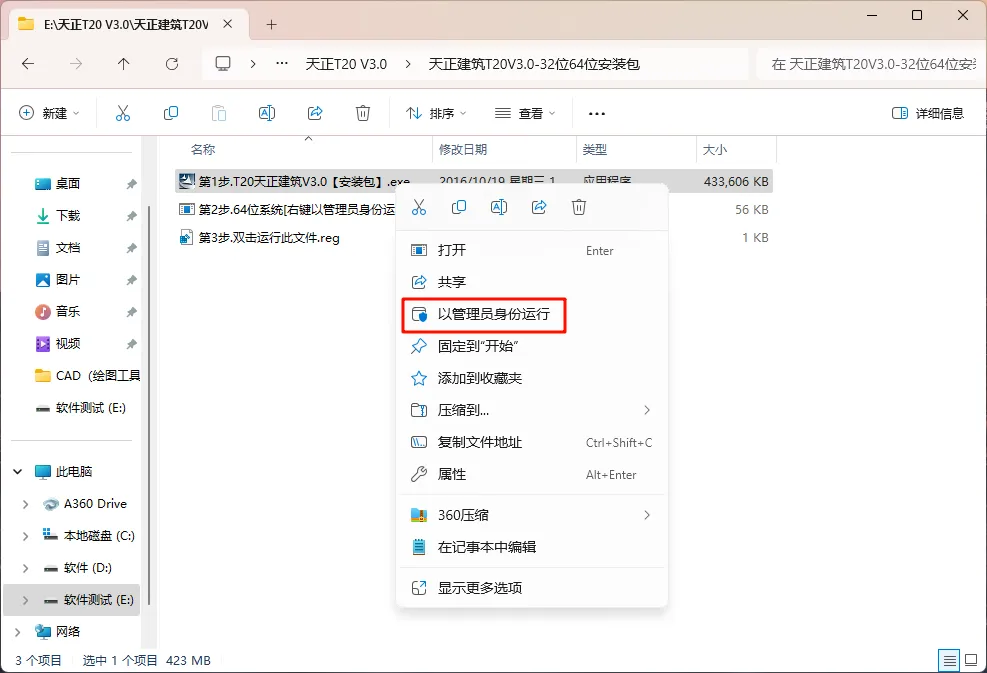Open the 排序 sort dropdown
The image size is (987, 673).
436,113
